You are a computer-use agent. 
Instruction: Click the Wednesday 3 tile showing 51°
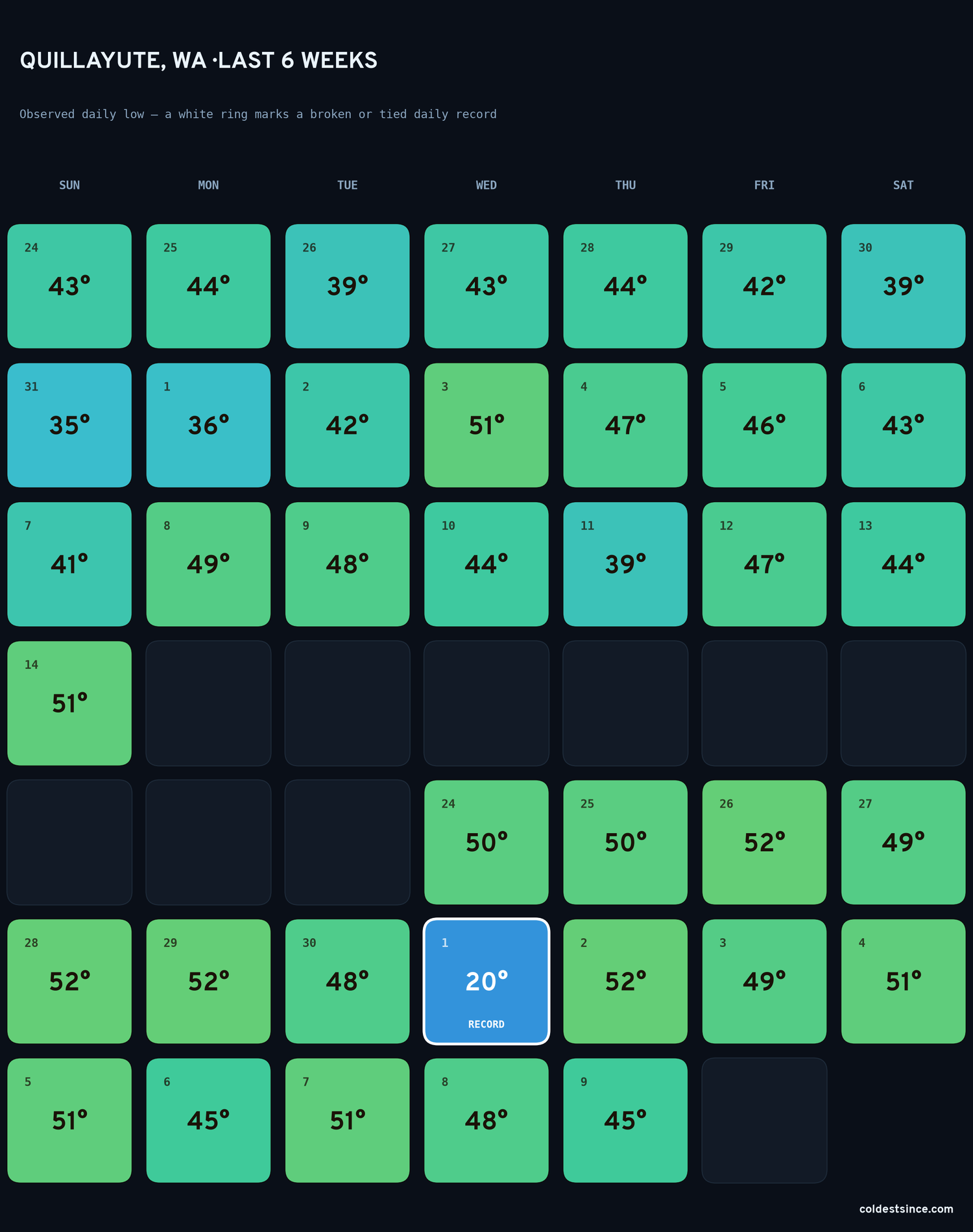point(486,425)
